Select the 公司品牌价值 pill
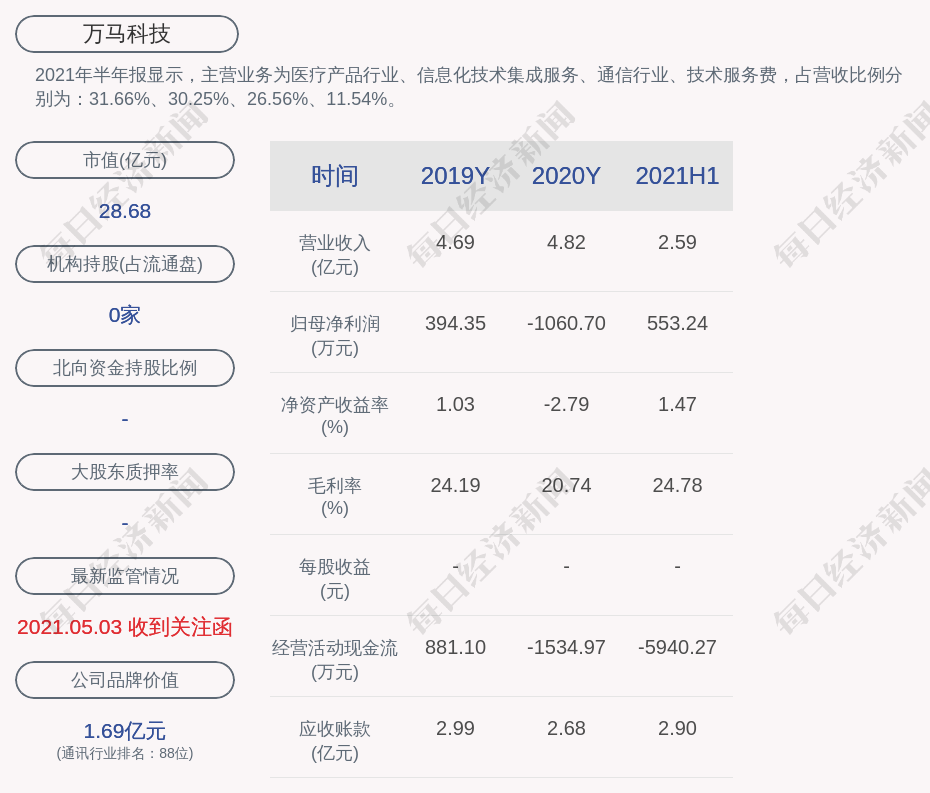Viewport: 930px width, 793px height. [x=125, y=680]
